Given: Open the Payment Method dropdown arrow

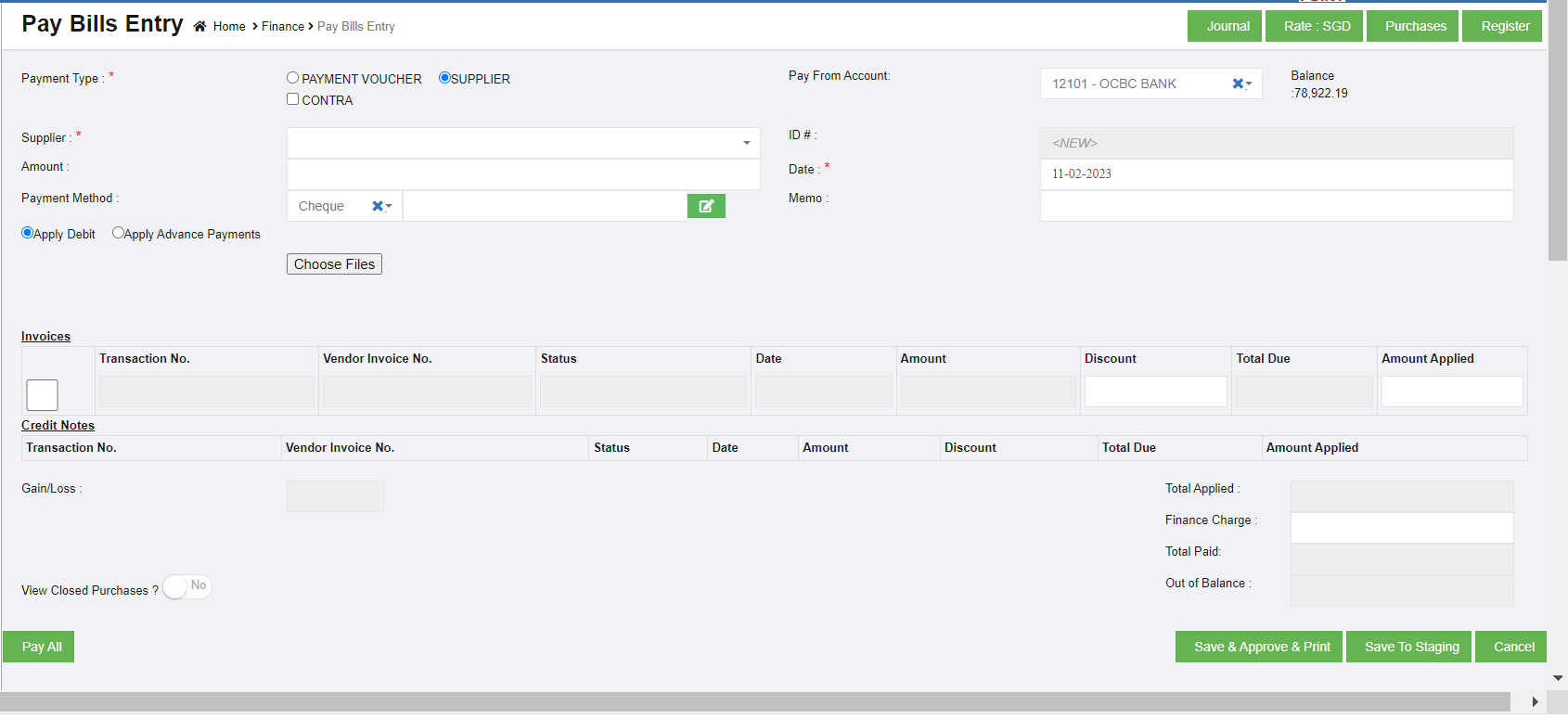Looking at the screenshot, I should pyautogui.click(x=389, y=206).
